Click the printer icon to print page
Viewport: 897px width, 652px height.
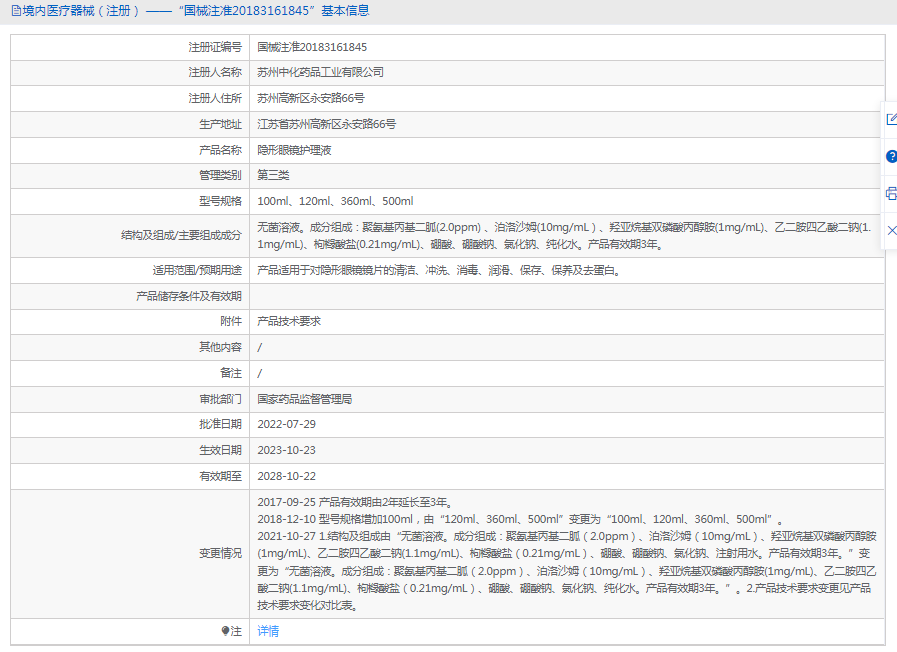pyautogui.click(x=891, y=193)
